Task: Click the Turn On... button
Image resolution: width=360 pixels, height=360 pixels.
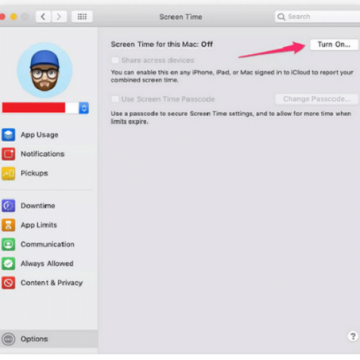Action: tap(334, 44)
